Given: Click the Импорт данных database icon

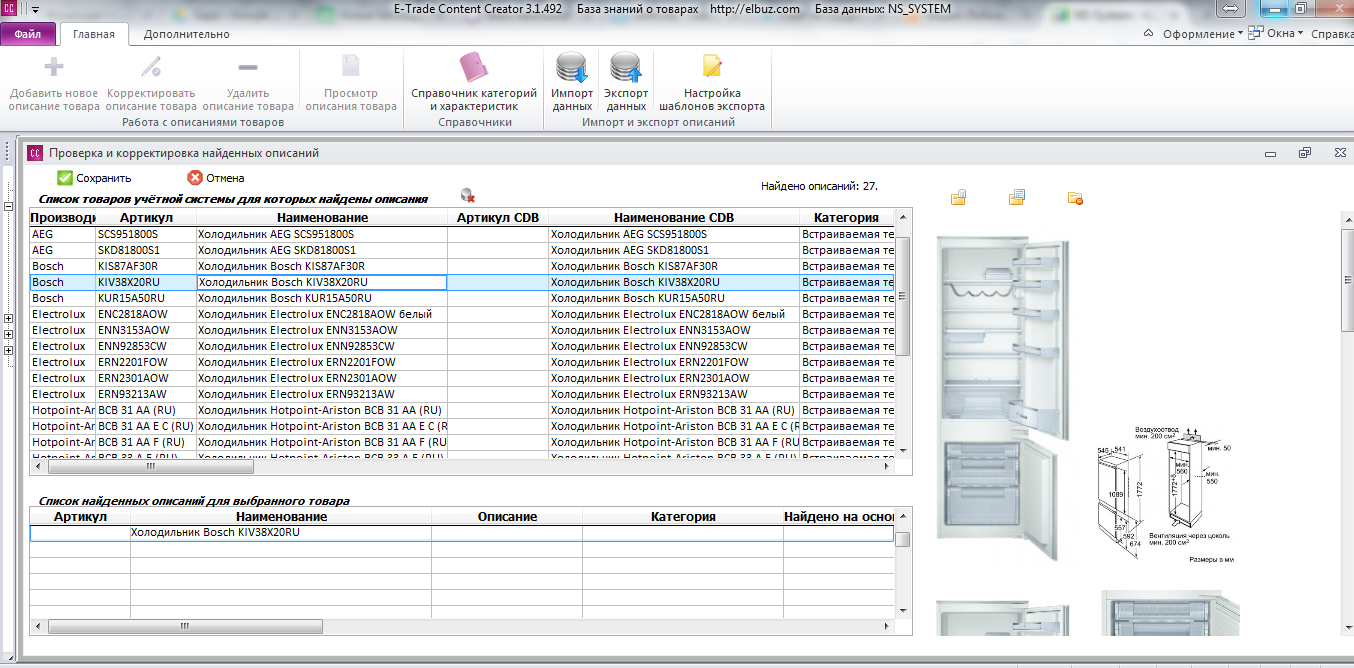Looking at the screenshot, I should (x=572, y=68).
